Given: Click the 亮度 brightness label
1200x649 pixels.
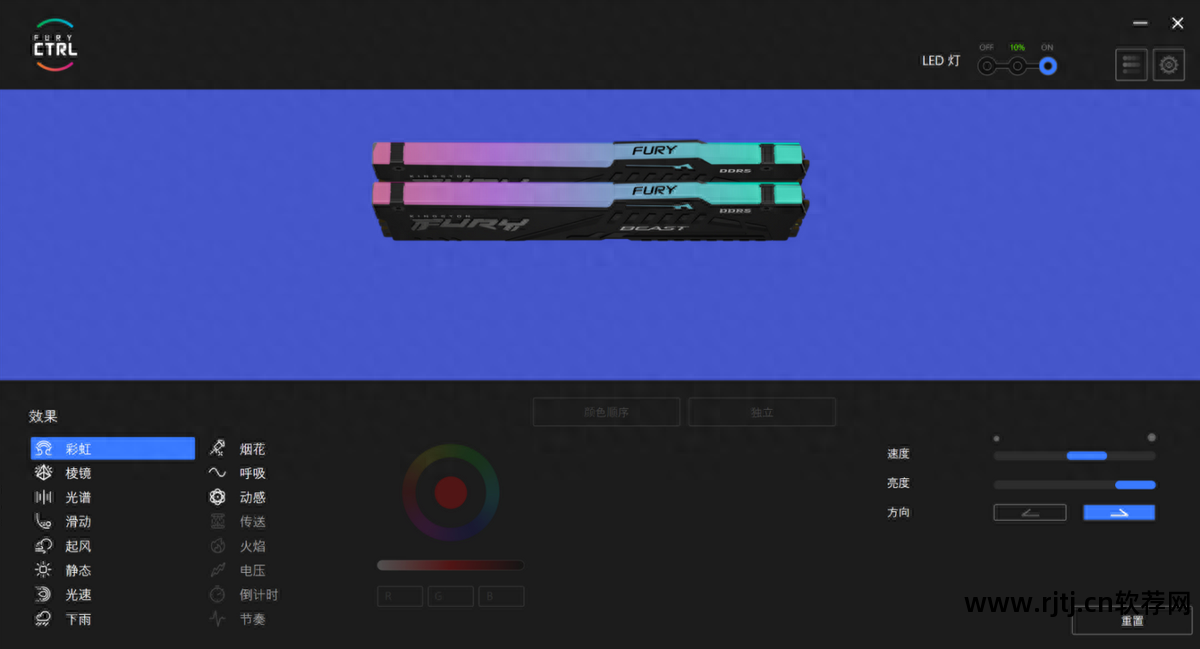Looking at the screenshot, I should click(x=898, y=483).
